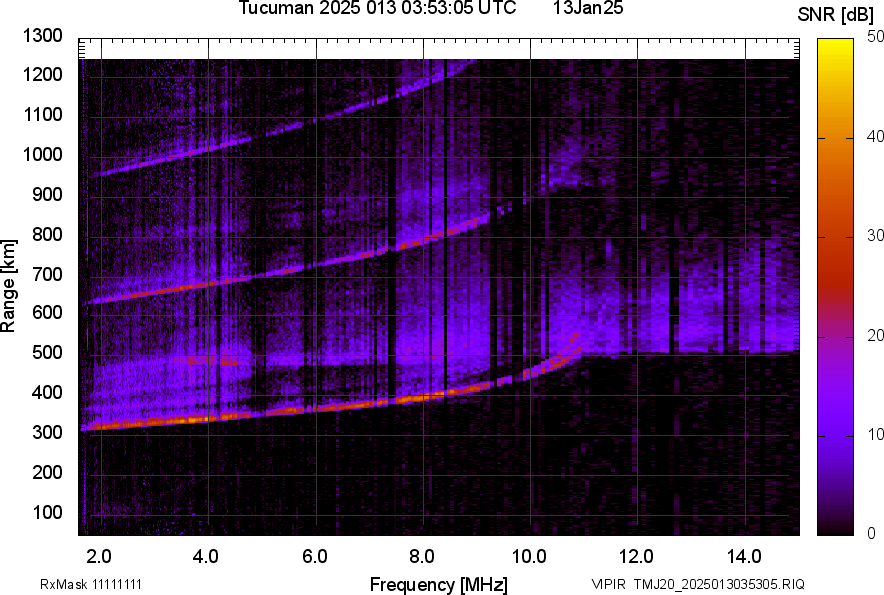884x595 pixels.
Task: Click the 100 range axis tick label
Action: pyautogui.click(x=51, y=512)
